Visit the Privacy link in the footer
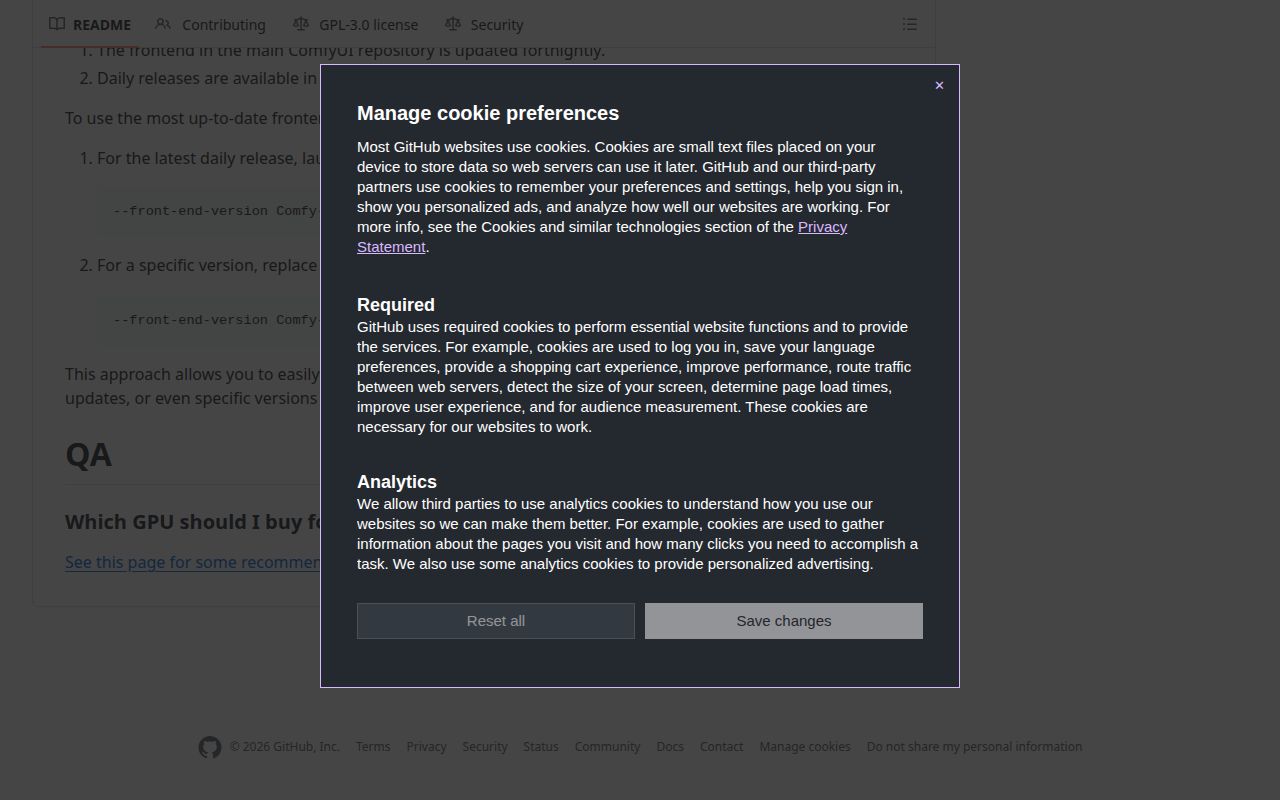Viewport: 1280px width, 800px height. pos(426,747)
